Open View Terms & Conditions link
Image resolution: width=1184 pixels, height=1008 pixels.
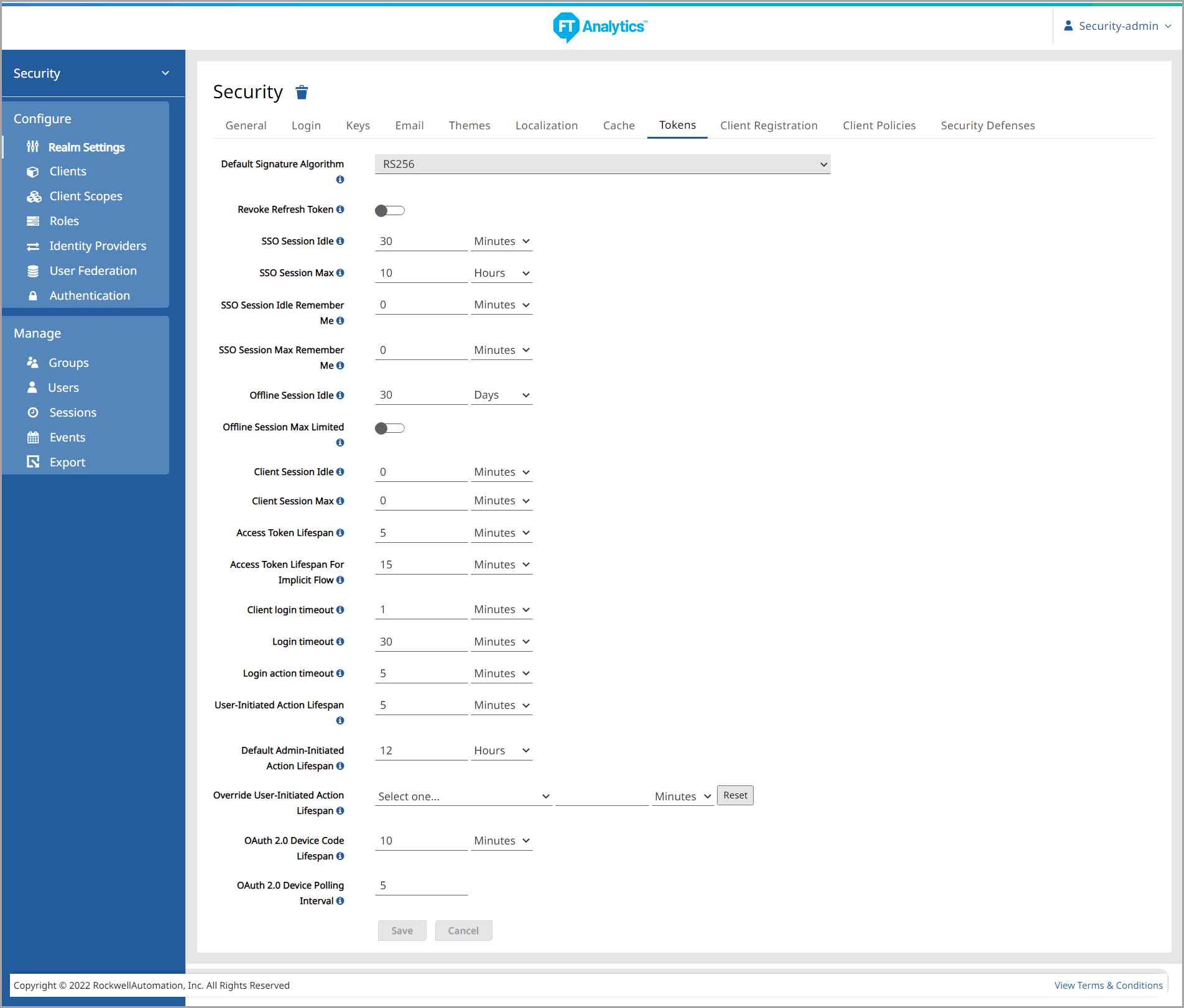click(x=1109, y=986)
